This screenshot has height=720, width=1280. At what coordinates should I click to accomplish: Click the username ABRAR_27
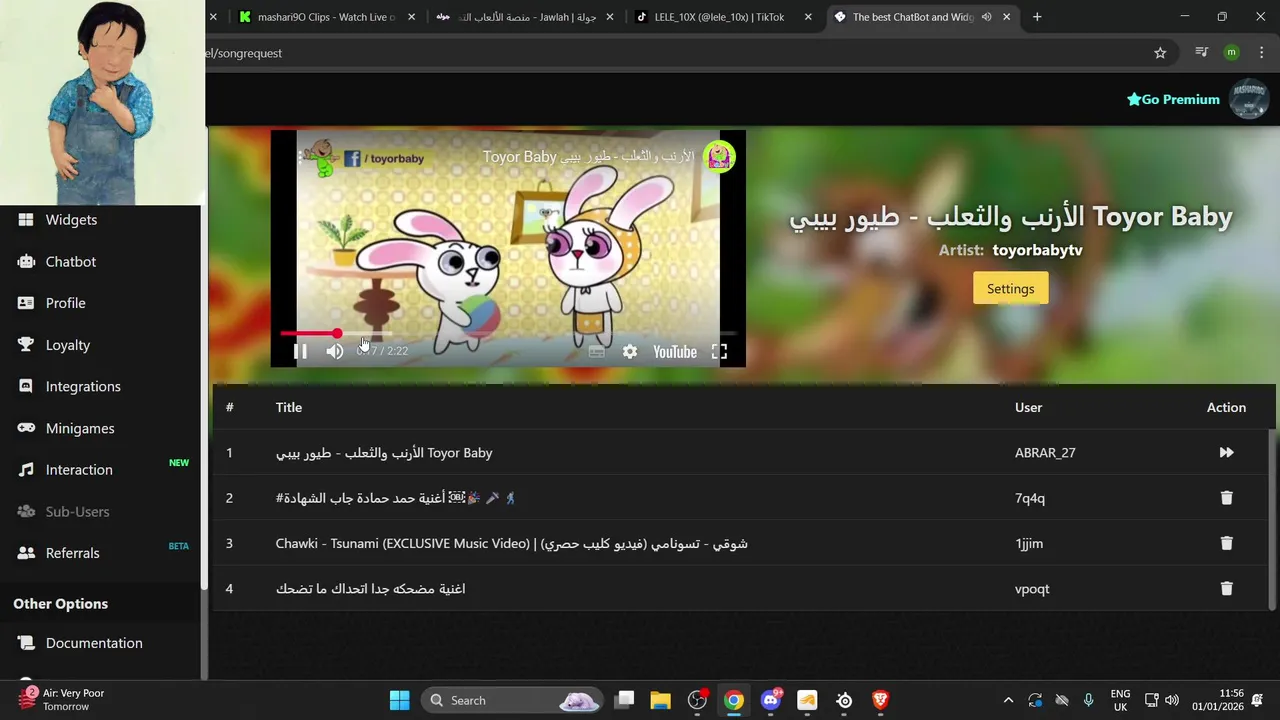(1045, 453)
